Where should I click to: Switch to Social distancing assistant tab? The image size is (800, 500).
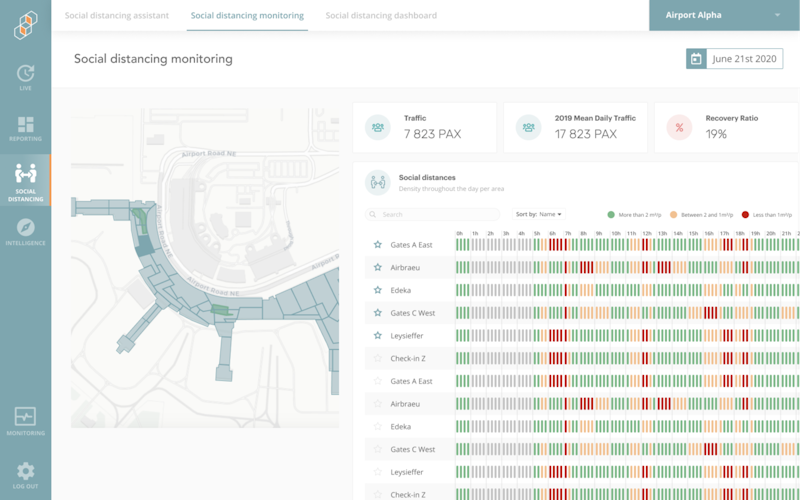[x=117, y=16]
